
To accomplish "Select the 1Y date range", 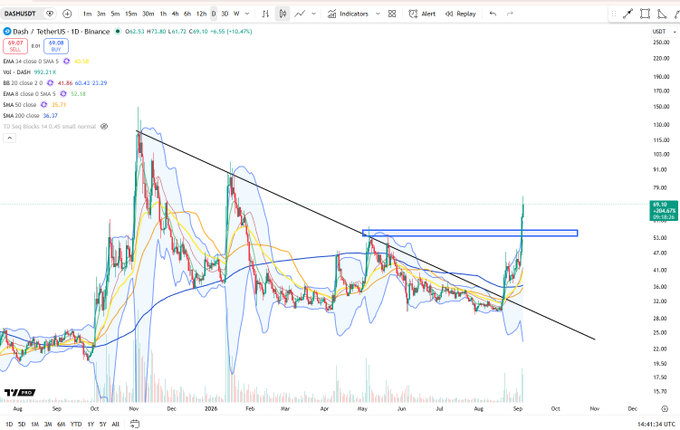I will click(91, 424).
